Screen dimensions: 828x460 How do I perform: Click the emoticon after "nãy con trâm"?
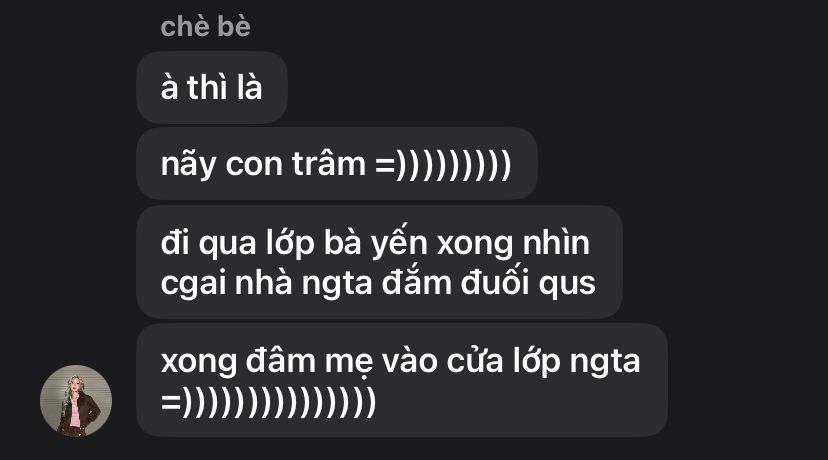(443, 165)
